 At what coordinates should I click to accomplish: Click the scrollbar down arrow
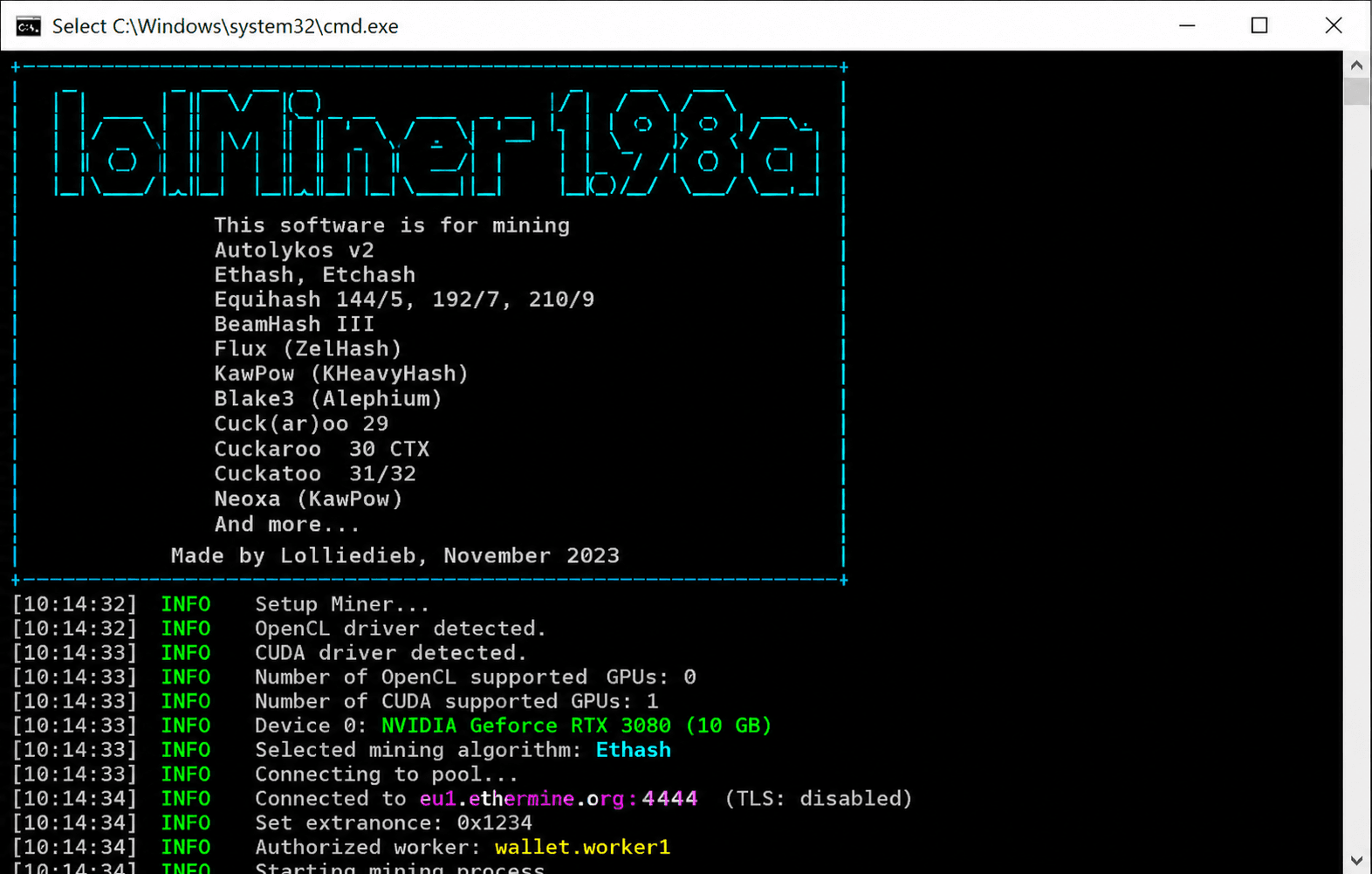(1356, 860)
